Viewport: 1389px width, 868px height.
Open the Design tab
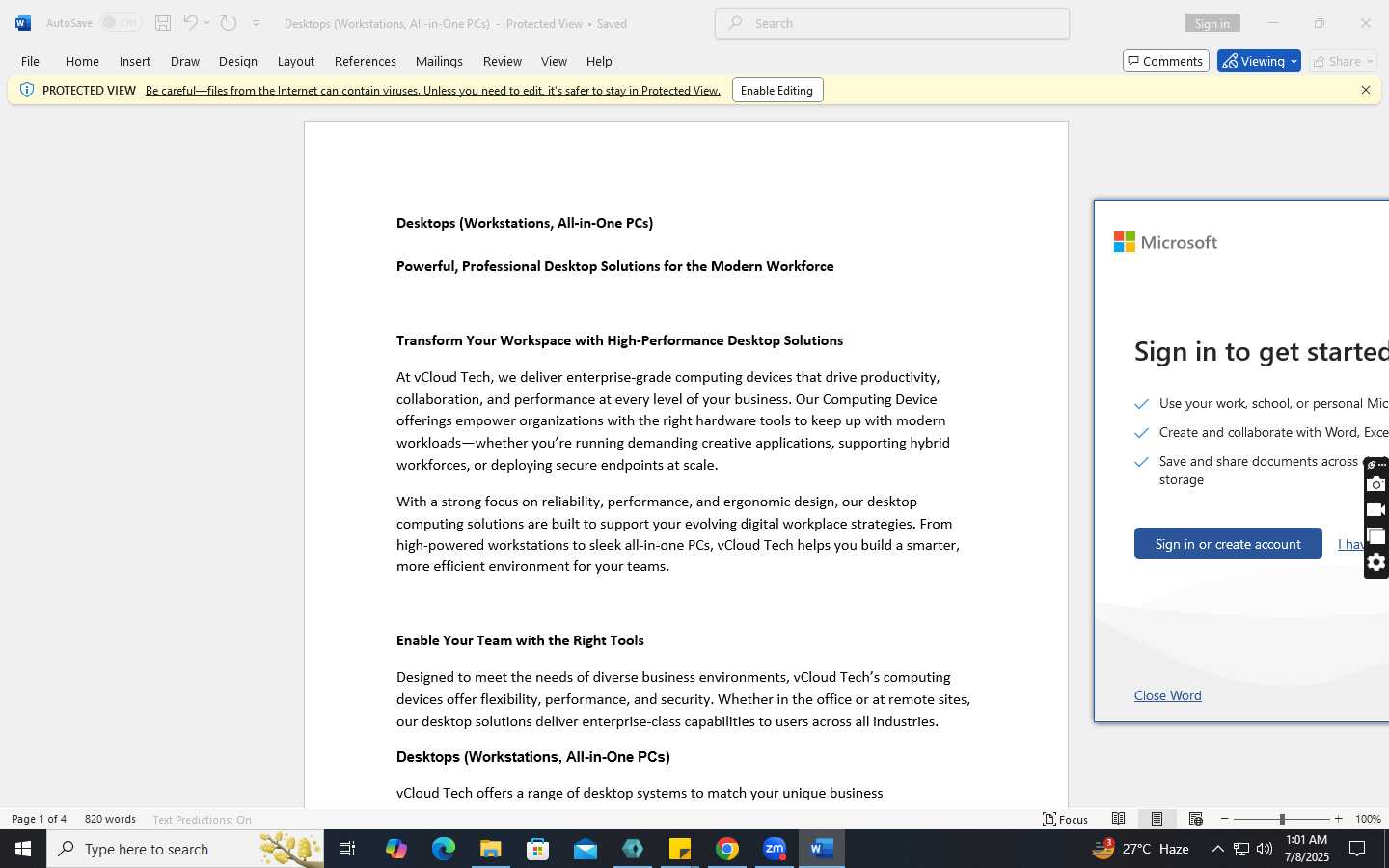click(x=238, y=61)
